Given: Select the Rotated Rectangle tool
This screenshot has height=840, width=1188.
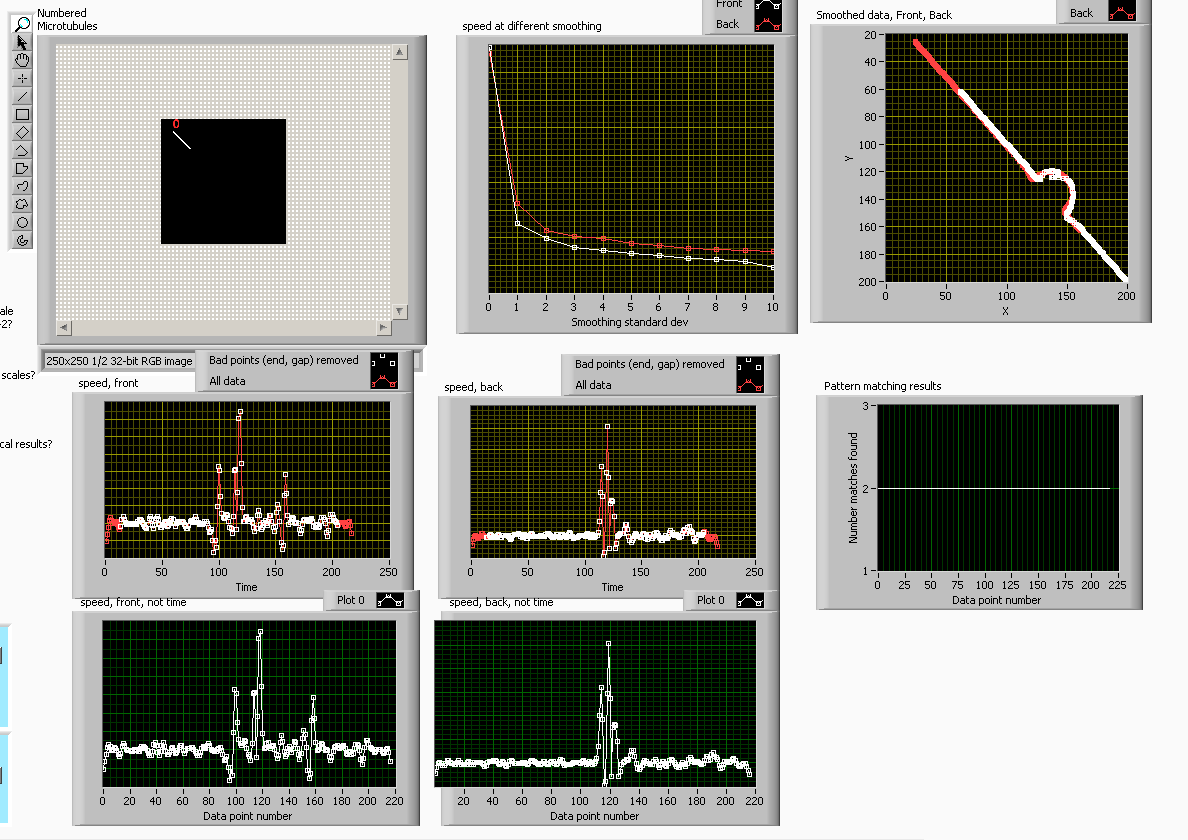Looking at the screenshot, I should coord(22,132).
